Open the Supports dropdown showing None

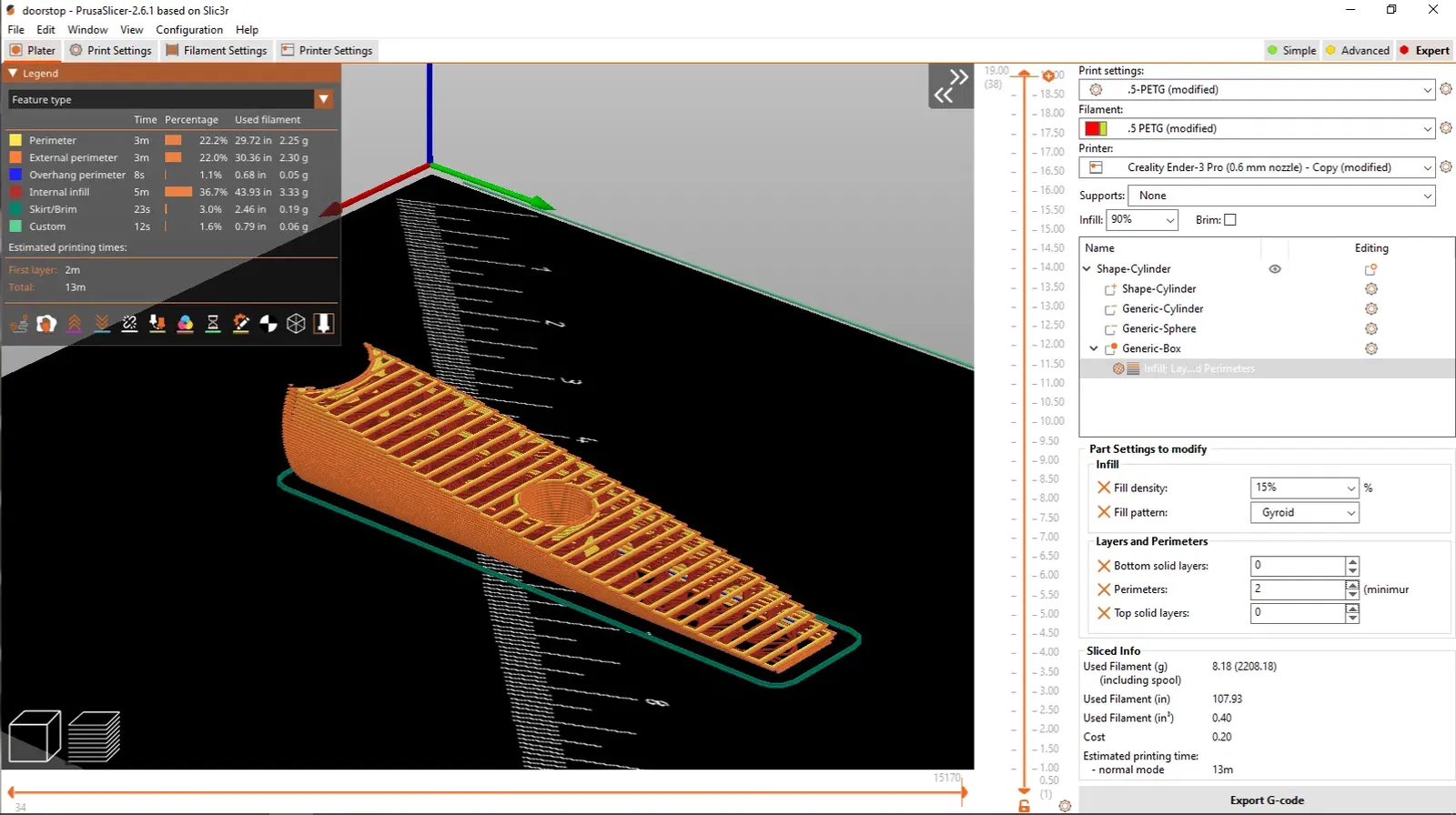tap(1281, 196)
